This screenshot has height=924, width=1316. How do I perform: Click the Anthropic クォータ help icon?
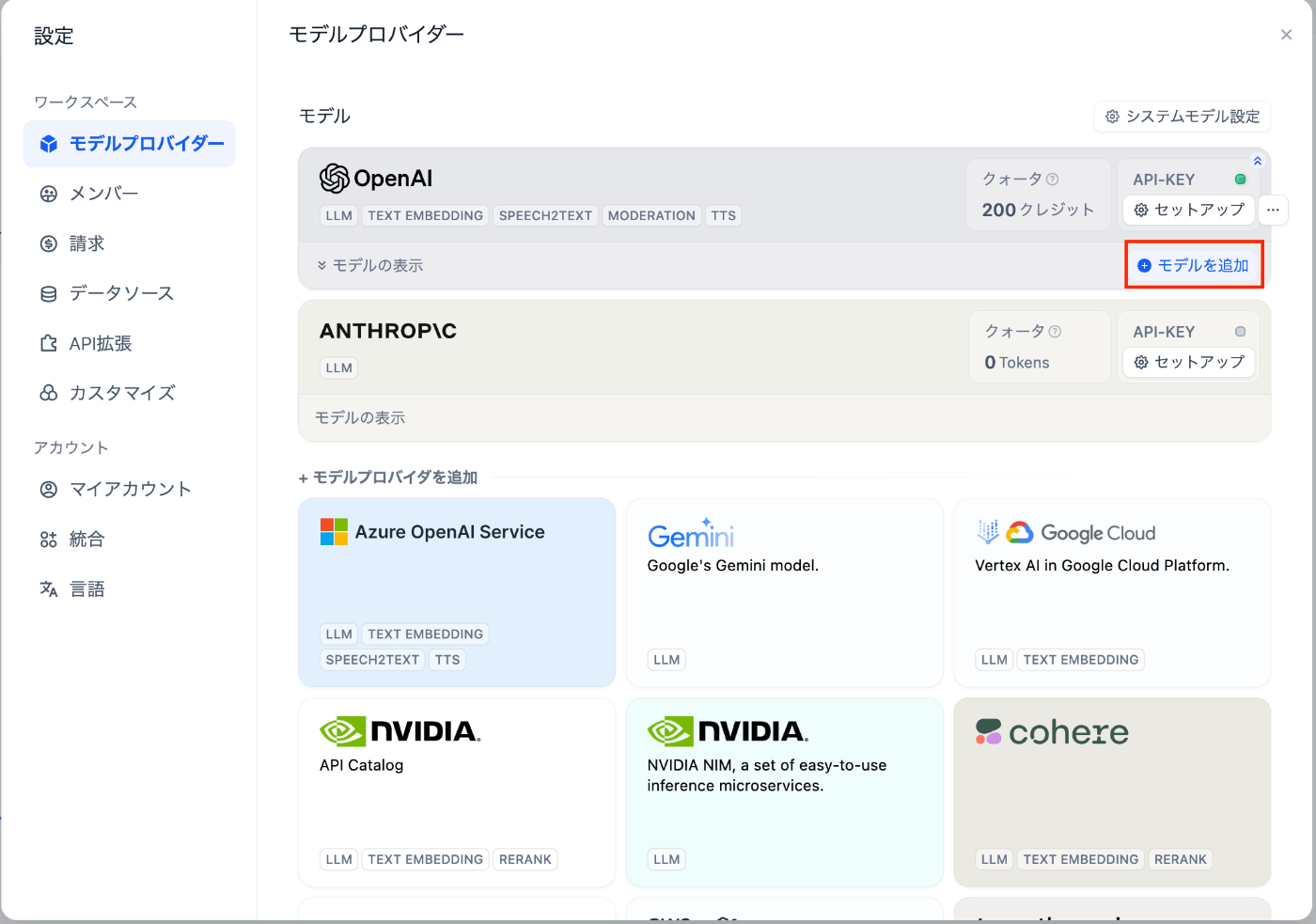click(x=1055, y=331)
